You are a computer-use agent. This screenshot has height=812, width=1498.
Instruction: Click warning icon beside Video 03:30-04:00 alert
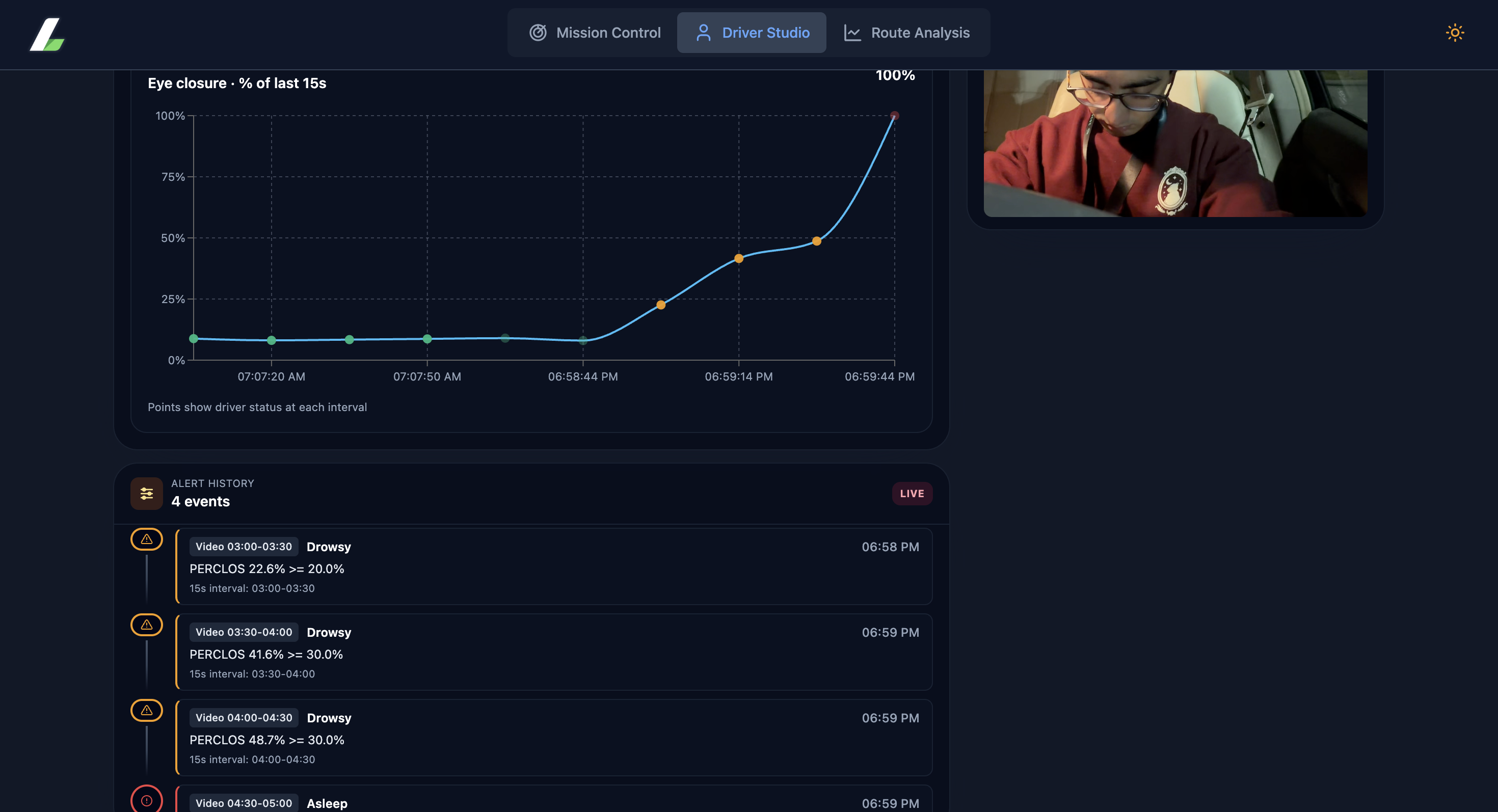[147, 625]
